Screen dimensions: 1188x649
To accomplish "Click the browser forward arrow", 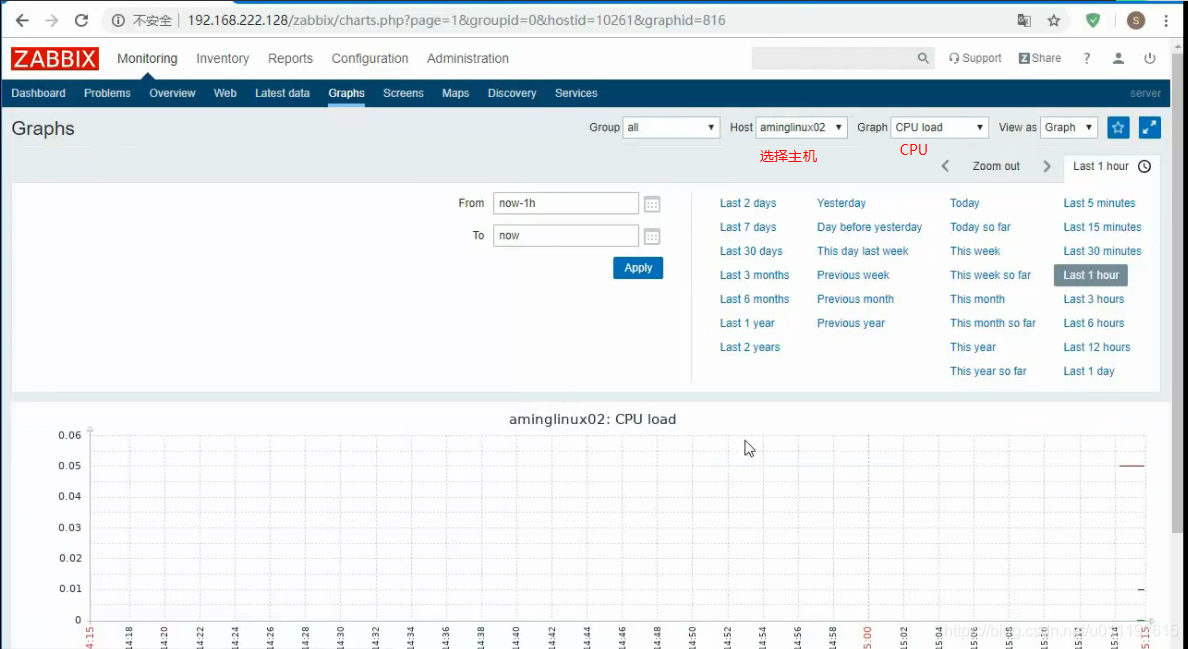I will [x=52, y=20].
